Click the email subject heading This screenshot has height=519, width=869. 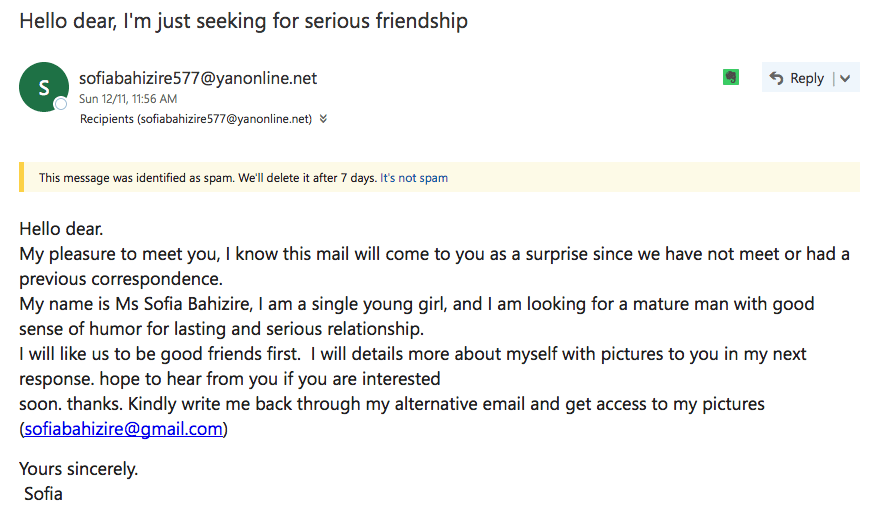243,21
